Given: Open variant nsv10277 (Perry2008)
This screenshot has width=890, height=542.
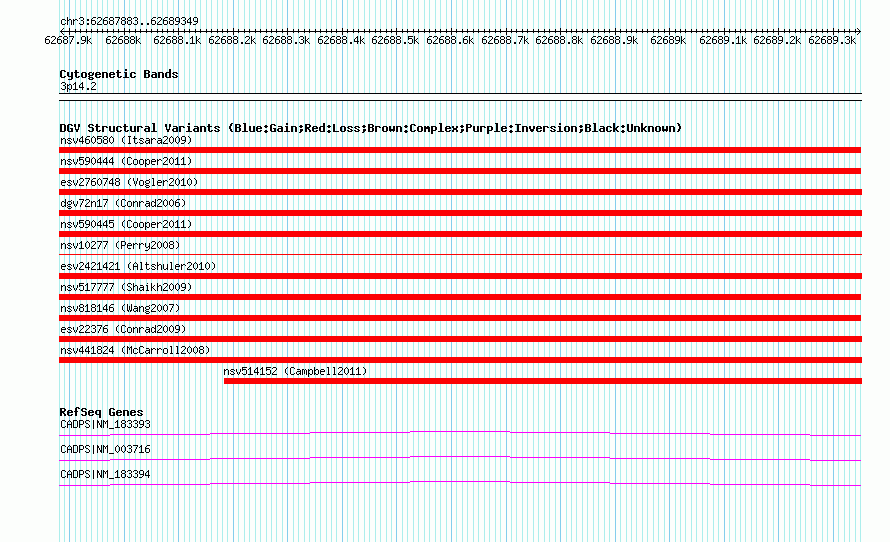Looking at the screenshot, I should [120, 245].
